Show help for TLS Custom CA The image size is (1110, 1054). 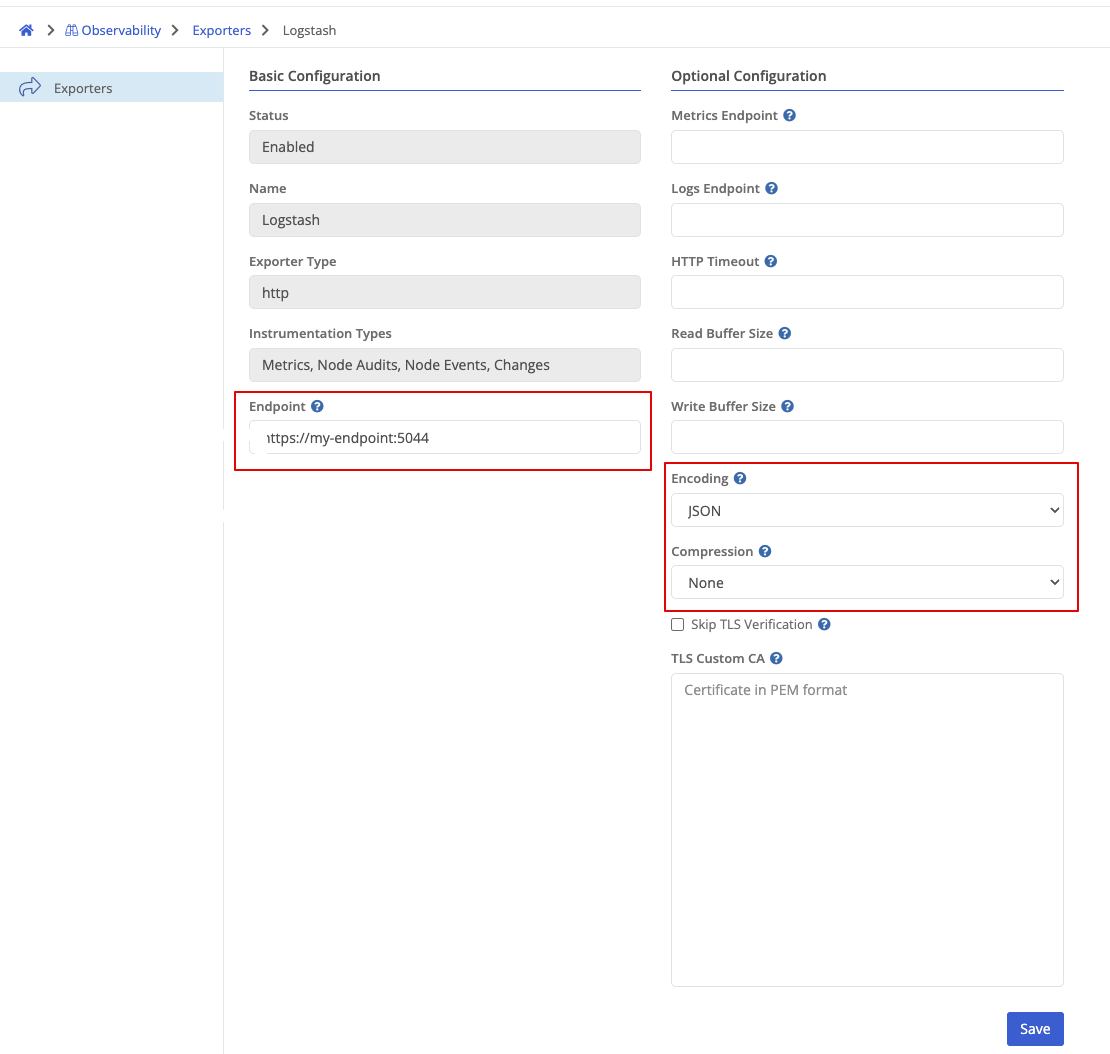(776, 658)
